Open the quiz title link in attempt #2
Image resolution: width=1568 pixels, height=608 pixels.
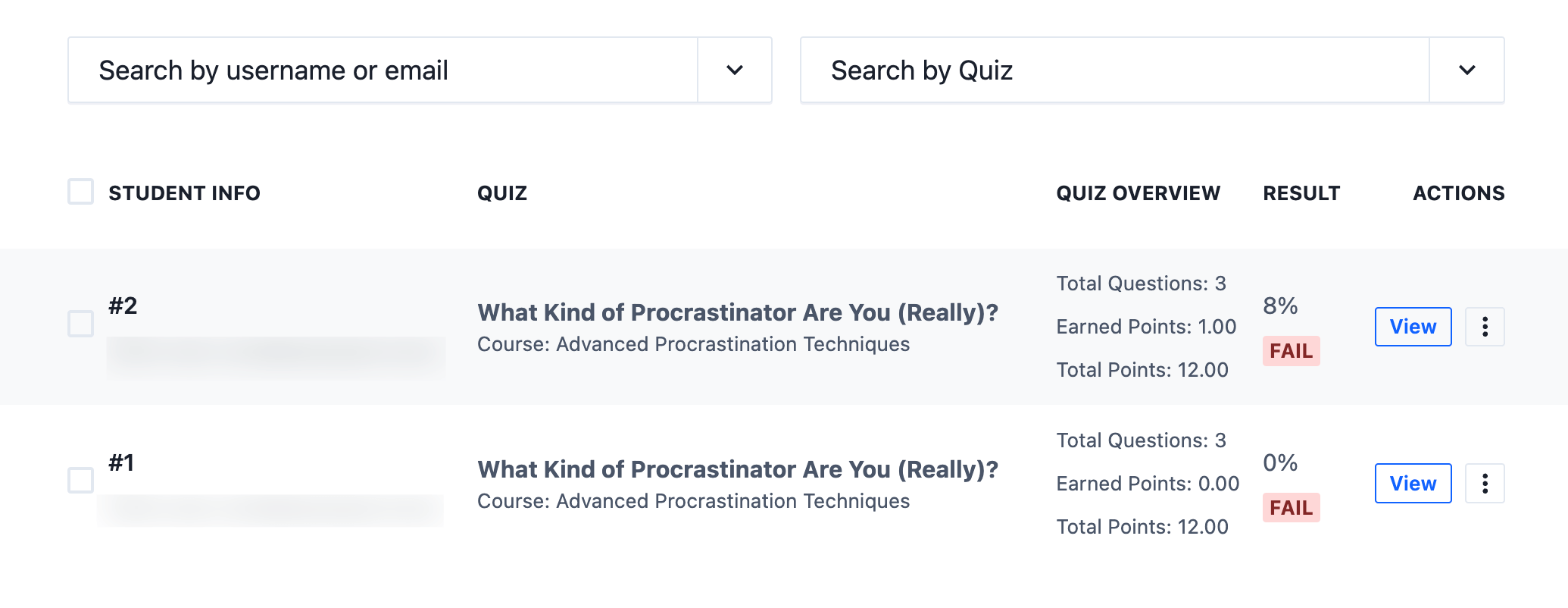click(x=738, y=312)
